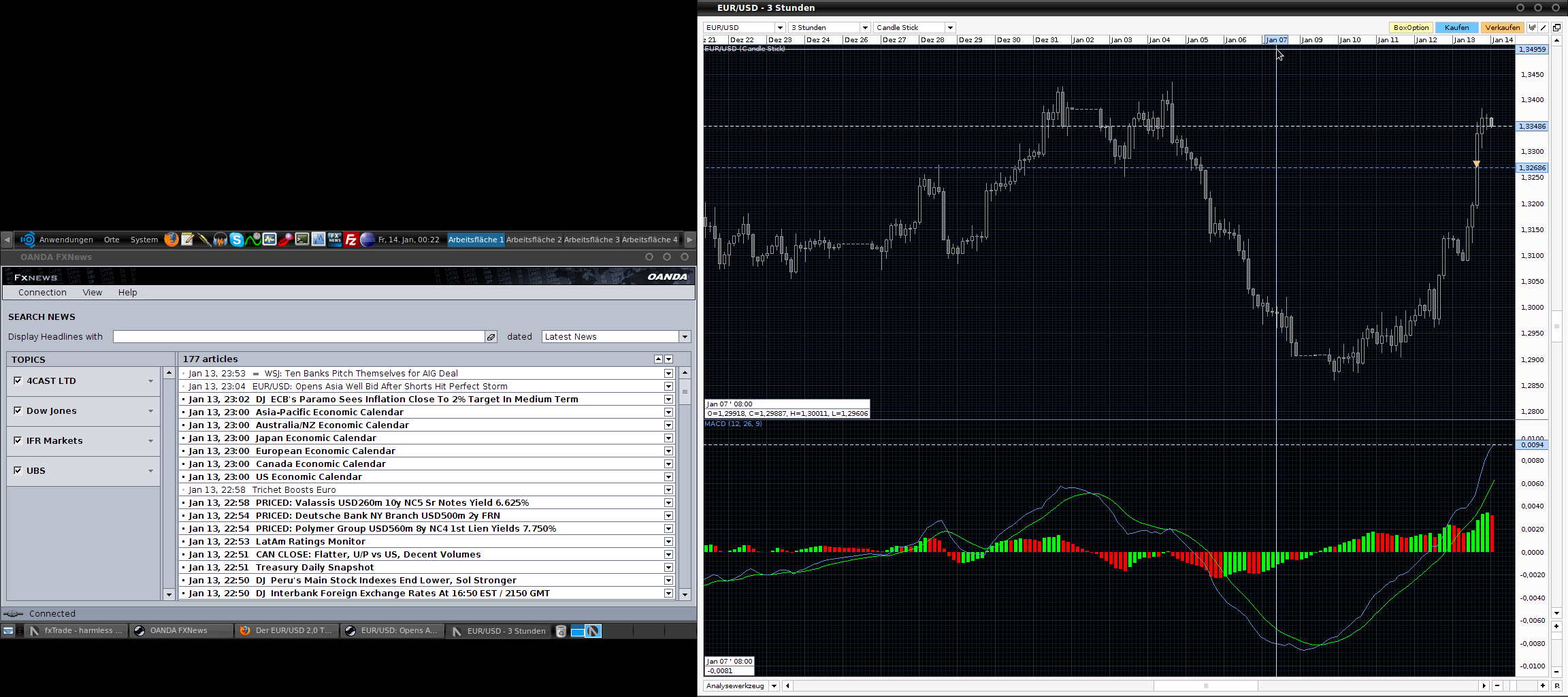Click the BoxOption button
The width and height of the screenshot is (1568, 697).
coord(1411,27)
